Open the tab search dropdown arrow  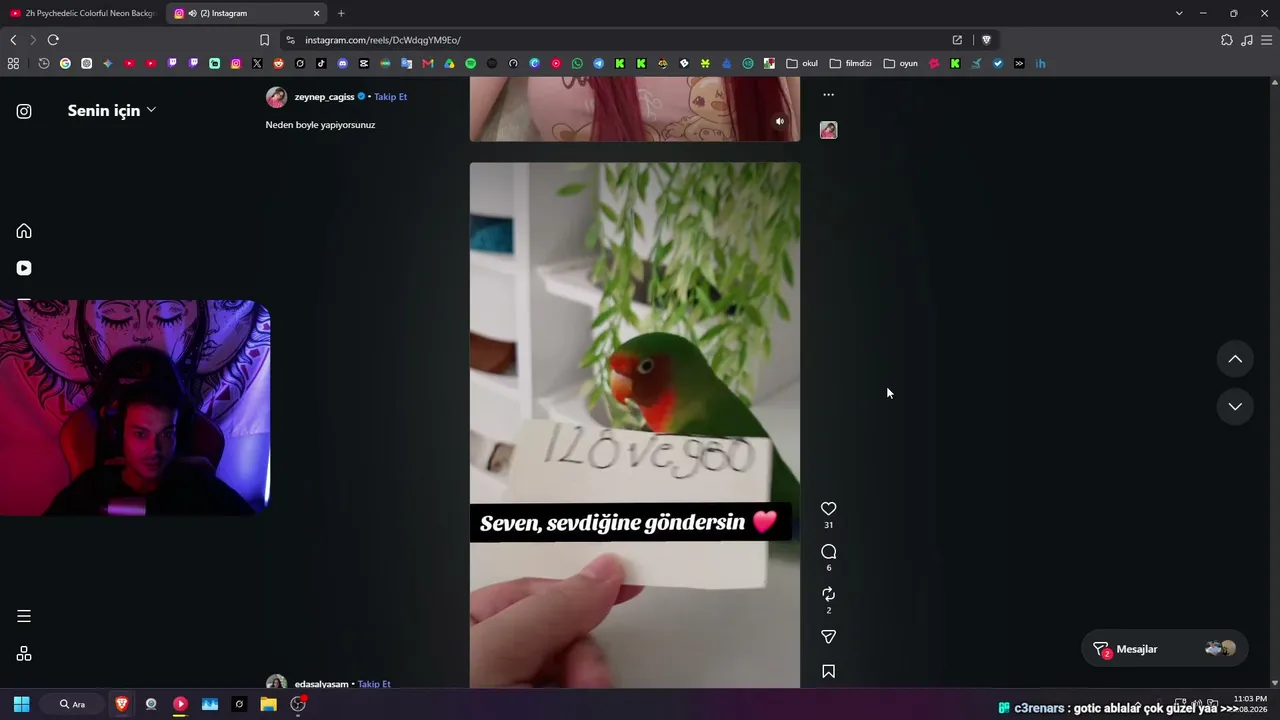click(1179, 13)
